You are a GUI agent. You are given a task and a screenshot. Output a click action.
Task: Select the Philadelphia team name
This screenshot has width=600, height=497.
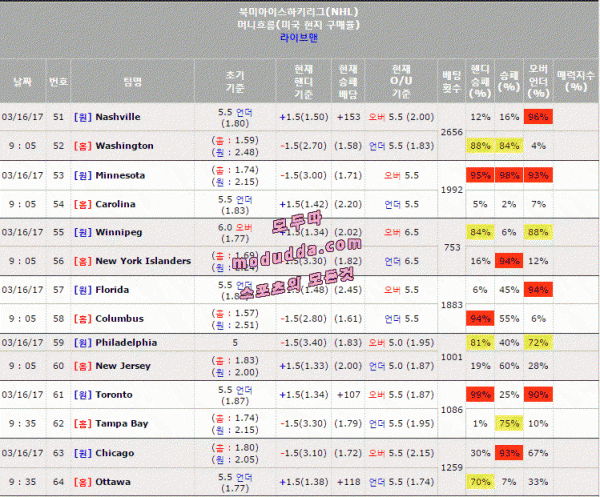point(126,342)
